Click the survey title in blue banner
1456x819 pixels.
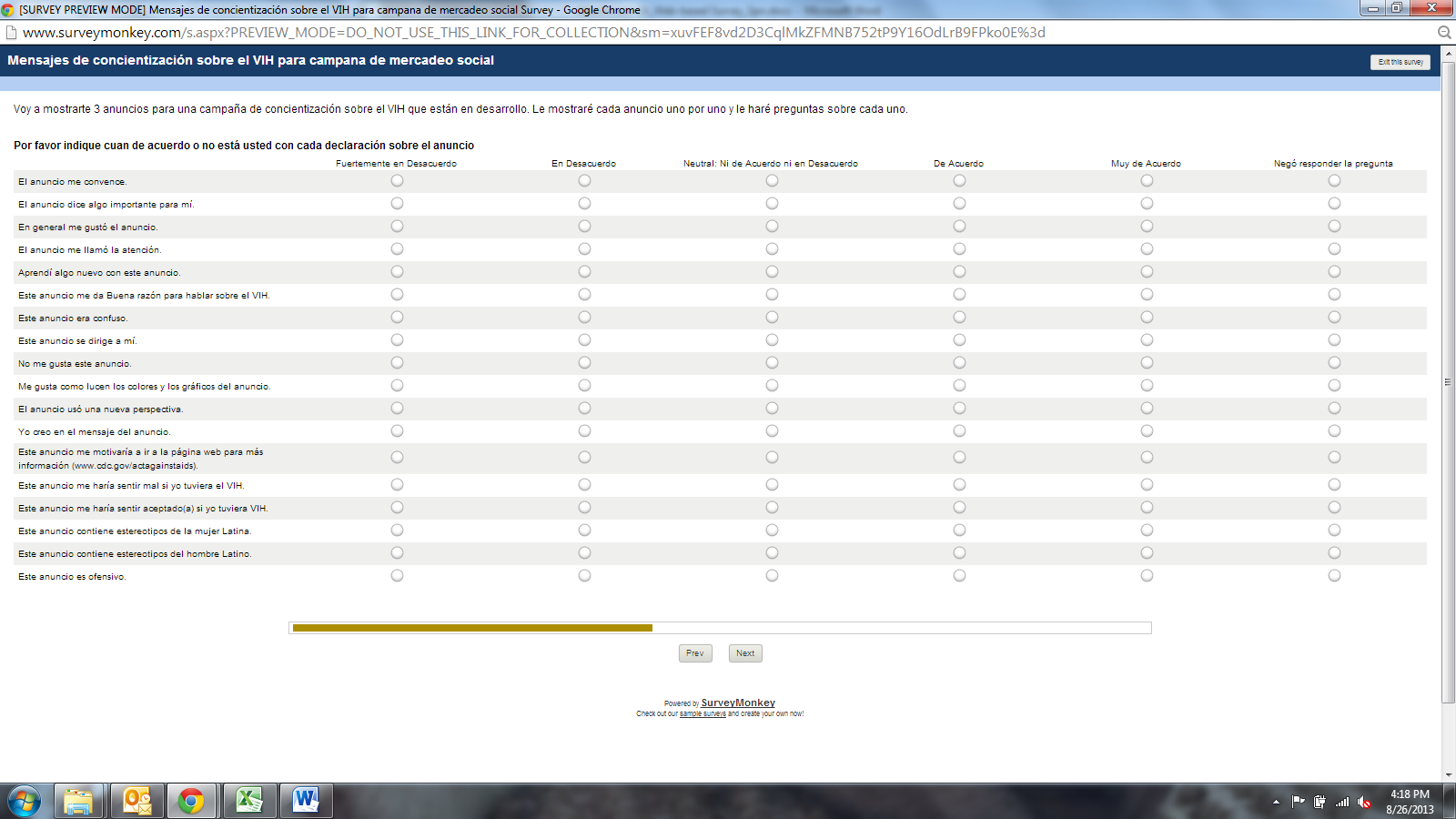250,60
